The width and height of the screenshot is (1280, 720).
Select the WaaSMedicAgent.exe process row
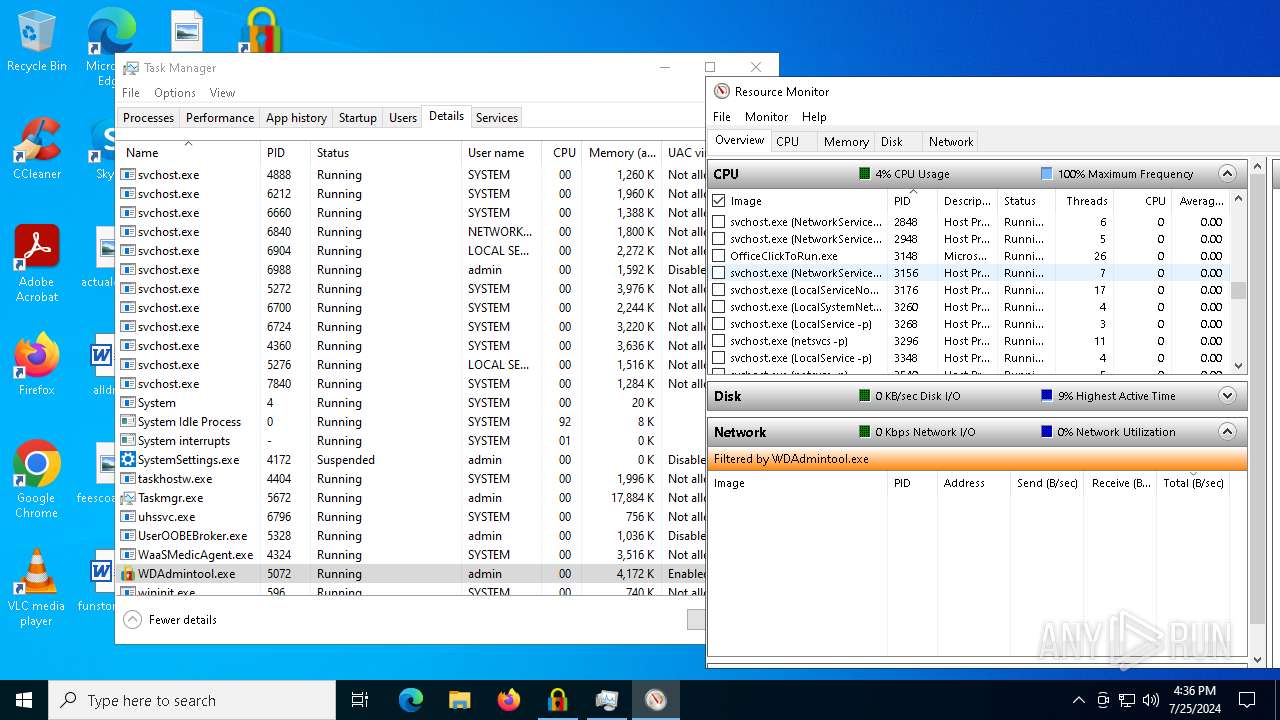(410, 555)
